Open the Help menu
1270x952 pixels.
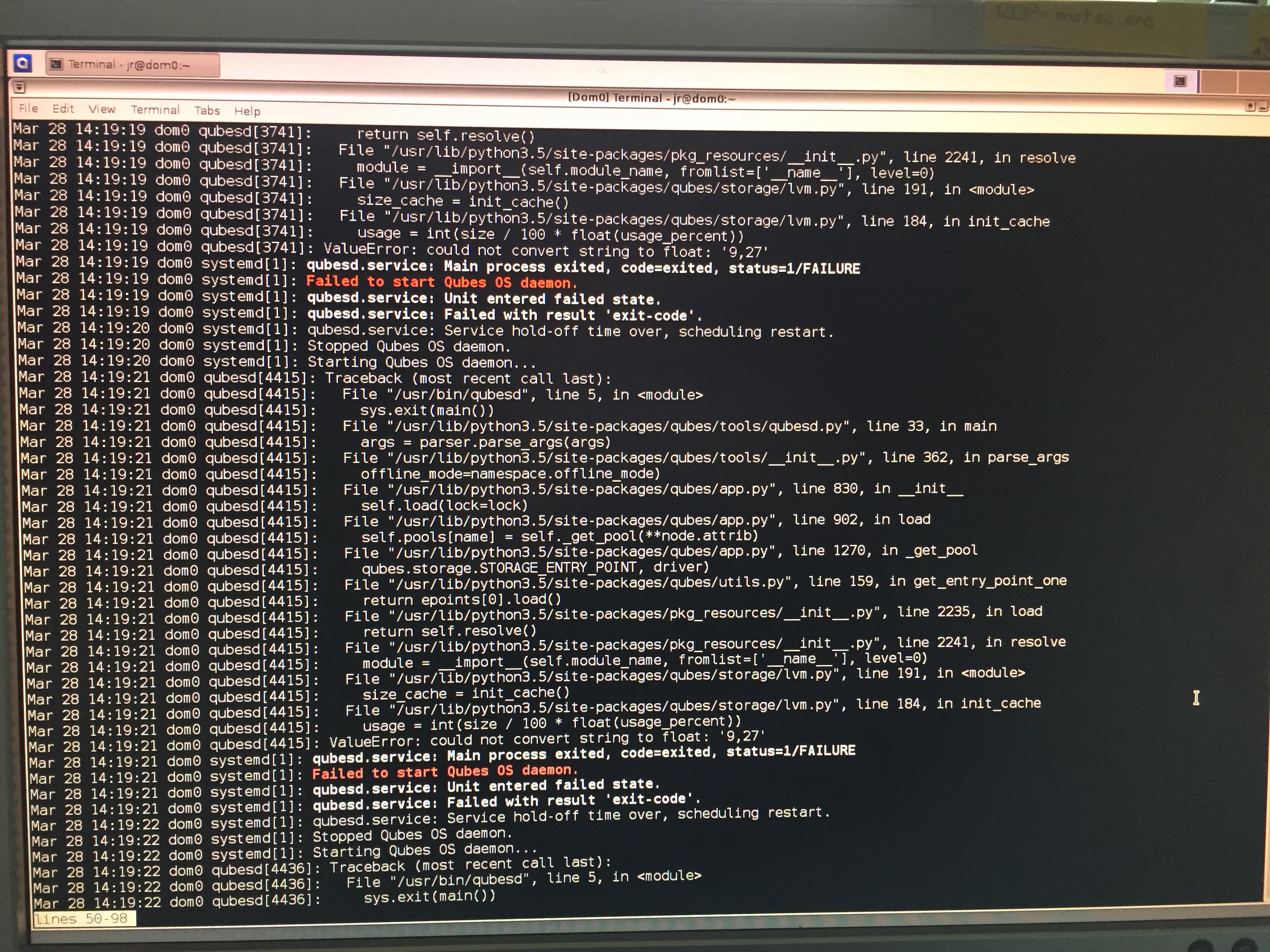tap(247, 111)
